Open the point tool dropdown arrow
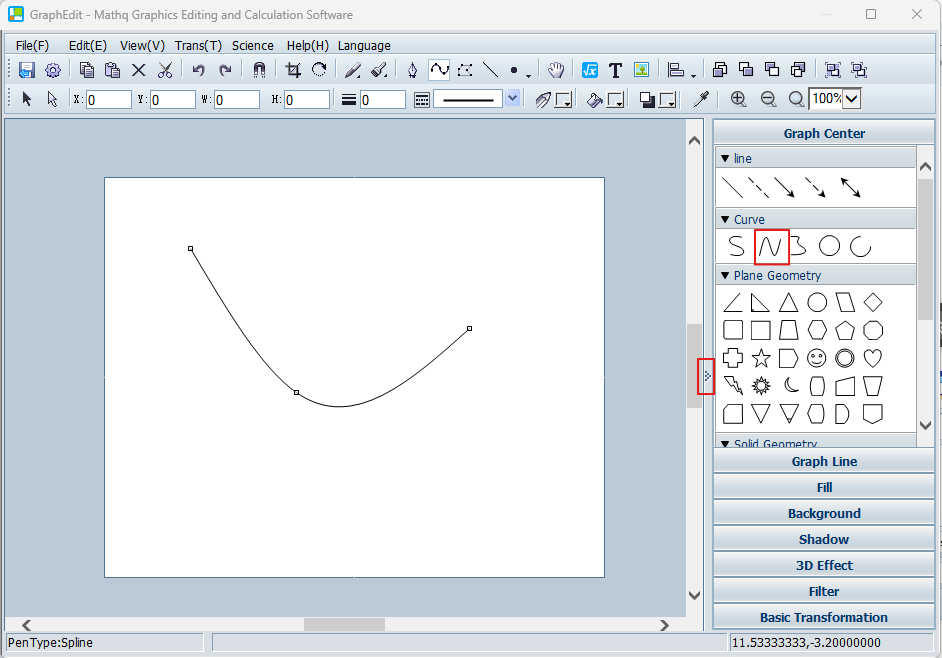Image resolution: width=942 pixels, height=658 pixels. pos(528,75)
